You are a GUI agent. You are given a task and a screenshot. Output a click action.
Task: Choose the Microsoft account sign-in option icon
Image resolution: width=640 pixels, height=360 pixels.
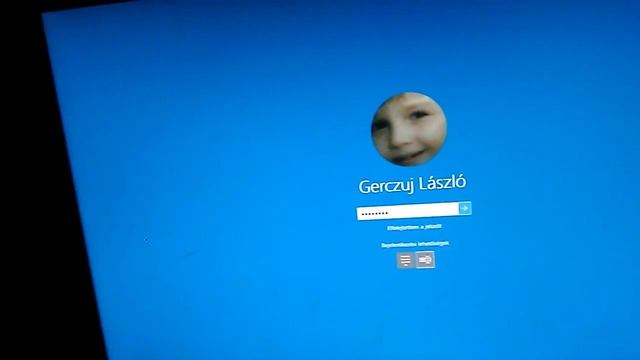(425, 260)
